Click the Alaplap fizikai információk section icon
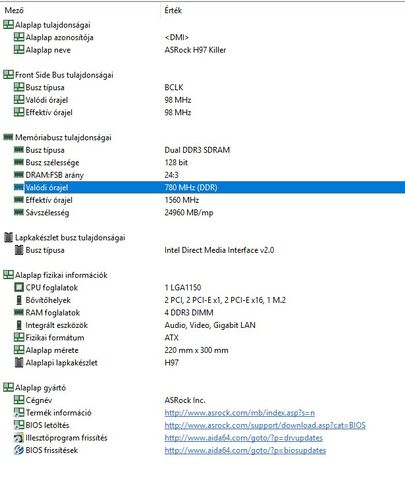405x480 pixels. [x=8, y=275]
